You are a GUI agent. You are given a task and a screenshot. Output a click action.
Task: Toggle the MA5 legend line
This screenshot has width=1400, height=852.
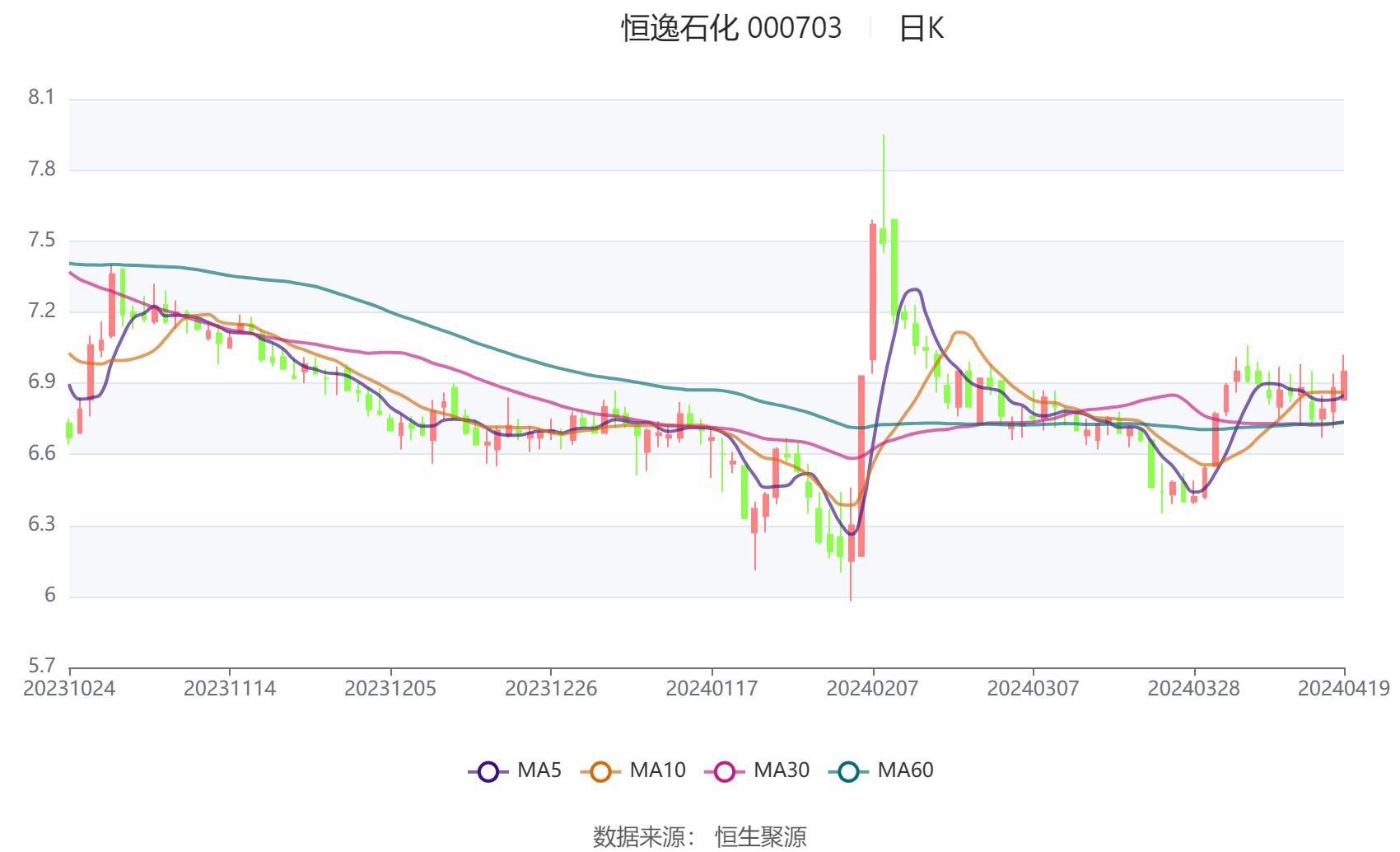coord(515,770)
